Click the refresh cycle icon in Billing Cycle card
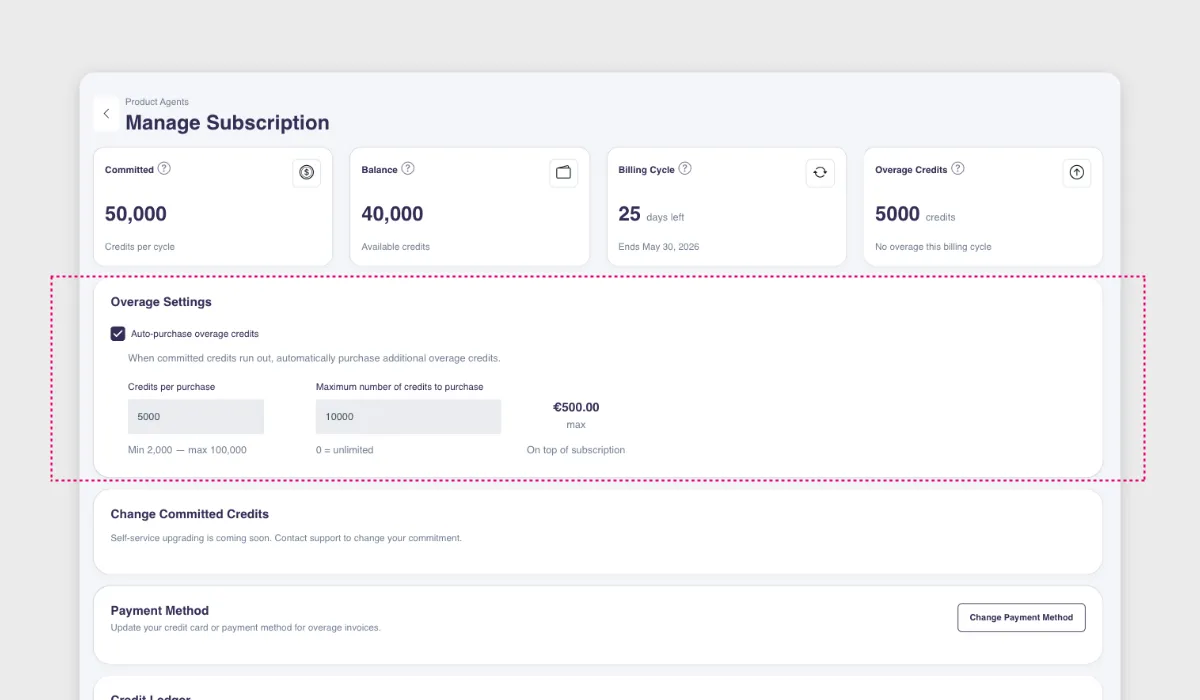The height and width of the screenshot is (700, 1200). pyautogui.click(x=820, y=172)
